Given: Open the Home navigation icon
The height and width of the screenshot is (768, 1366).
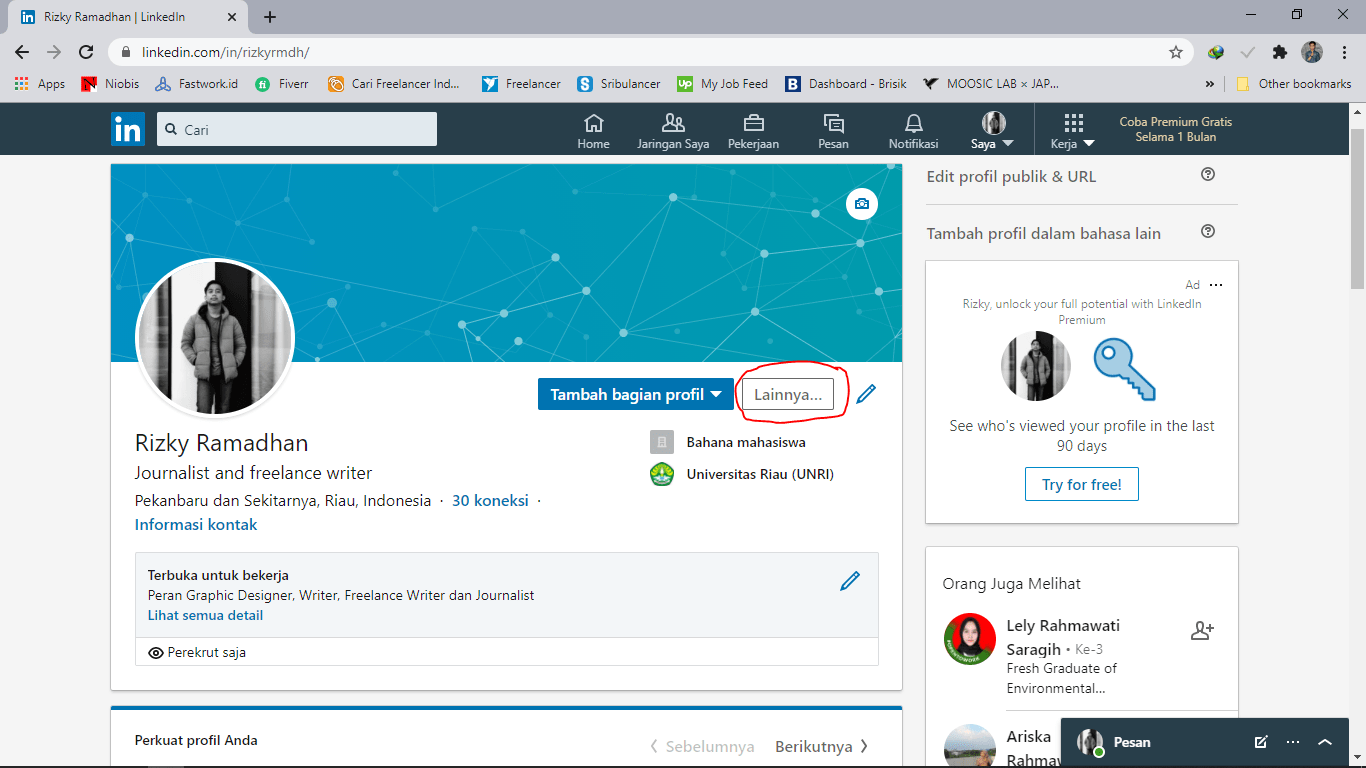Looking at the screenshot, I should pos(593,131).
